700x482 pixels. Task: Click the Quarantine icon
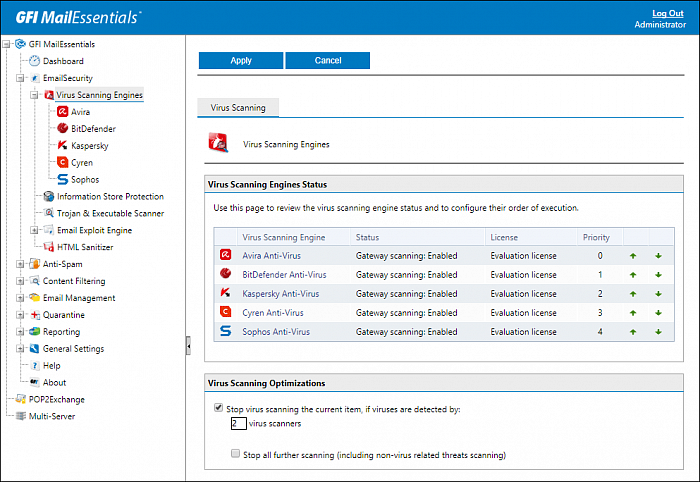[35, 315]
